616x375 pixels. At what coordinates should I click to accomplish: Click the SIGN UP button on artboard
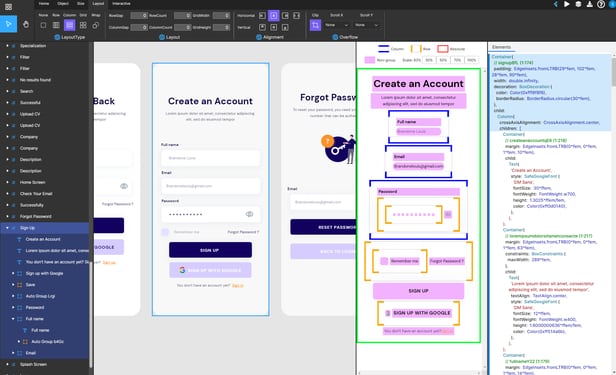[x=210, y=250]
